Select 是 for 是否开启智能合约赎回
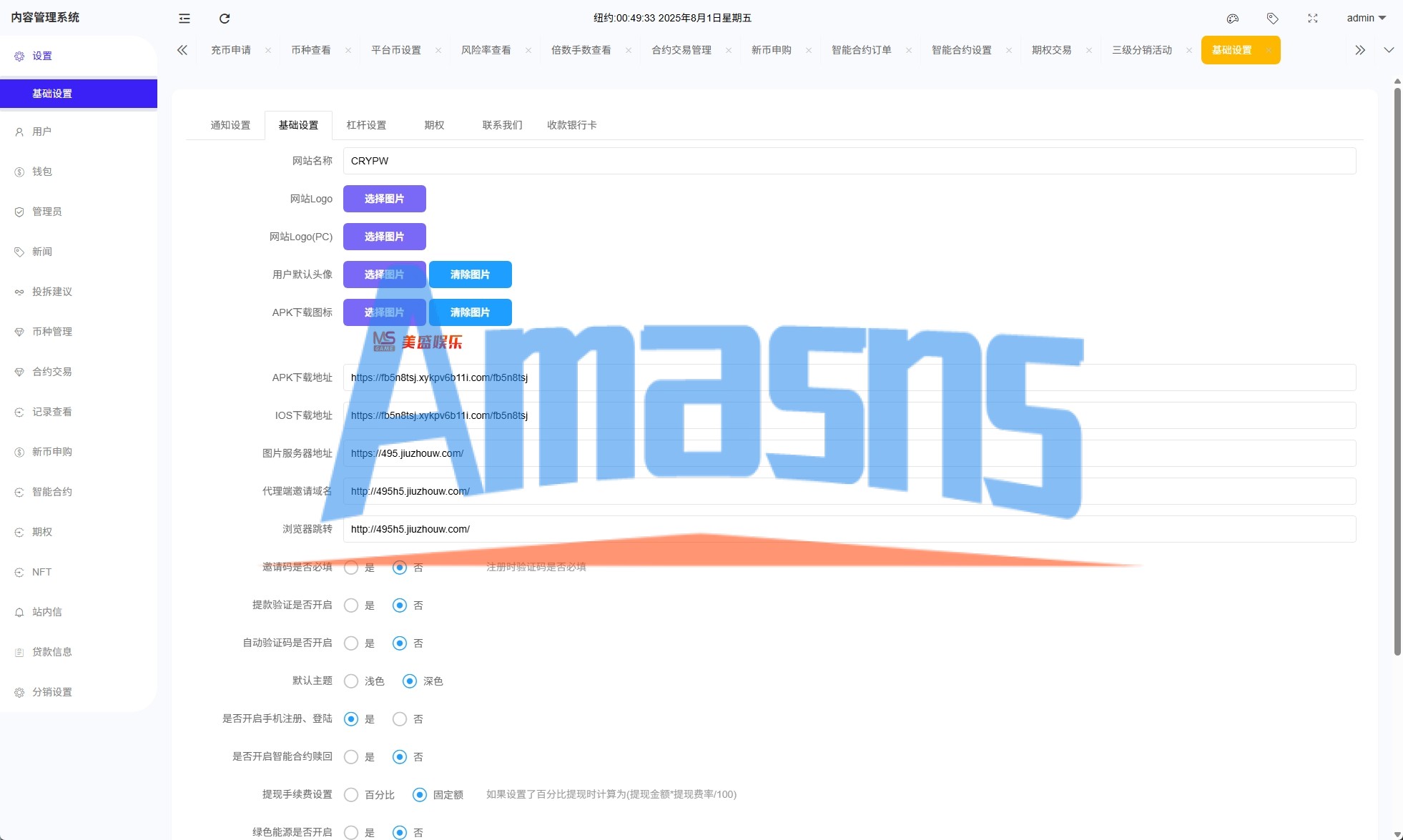Screen dimensions: 1403x840 click(351, 757)
